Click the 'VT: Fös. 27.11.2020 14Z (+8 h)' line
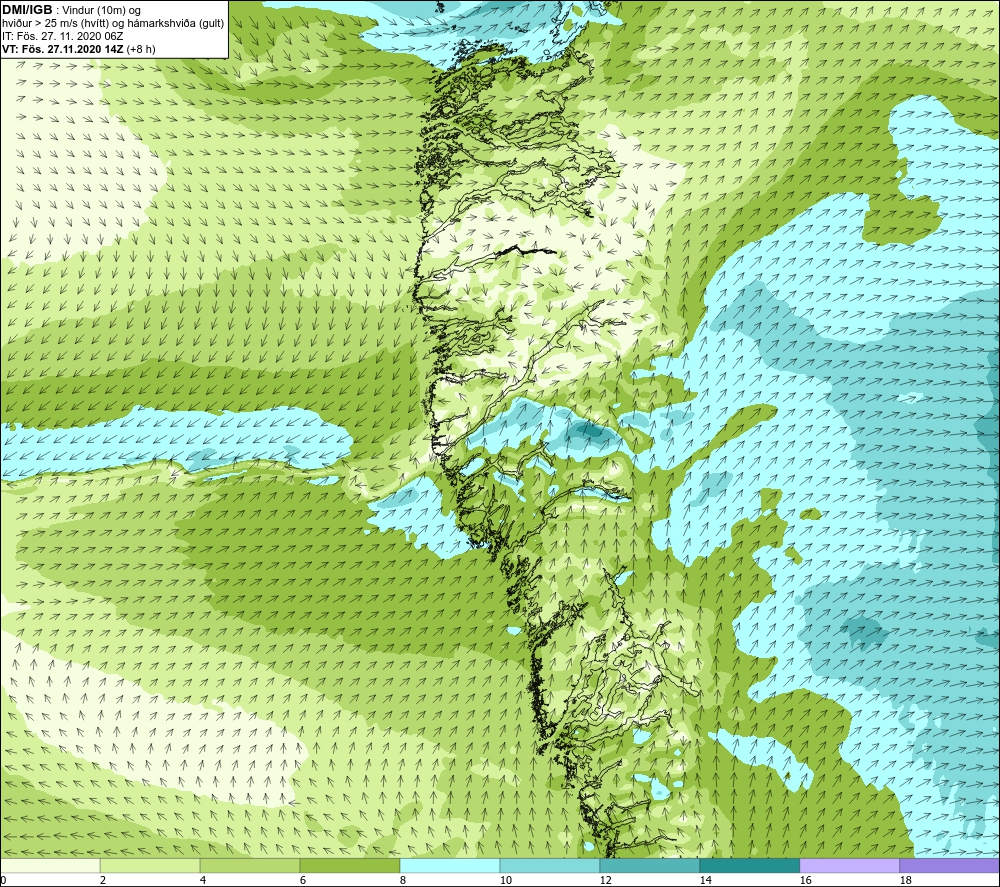This screenshot has width=1000, height=887. (x=79, y=48)
